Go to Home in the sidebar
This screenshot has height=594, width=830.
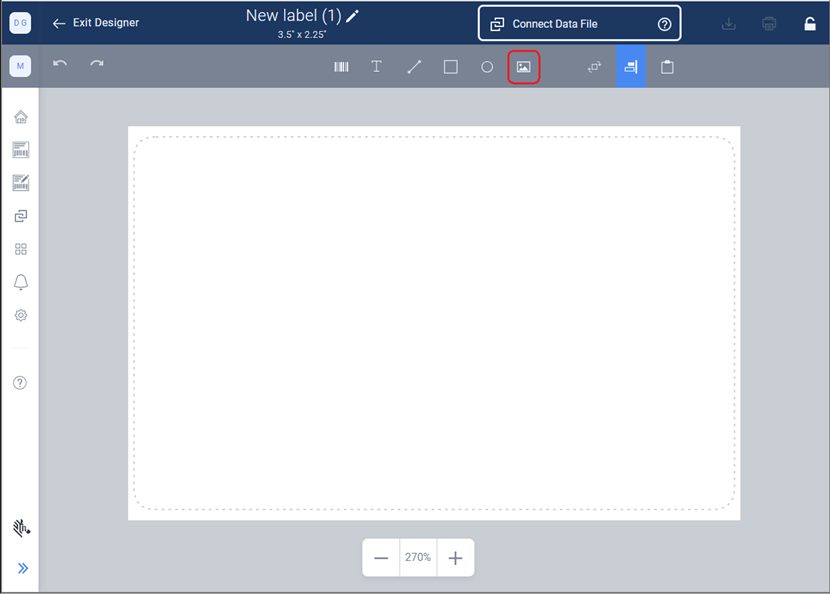point(20,117)
